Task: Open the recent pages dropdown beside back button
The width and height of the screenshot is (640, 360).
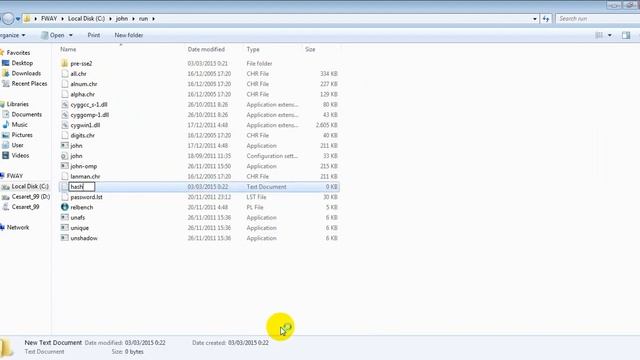Action: pyautogui.click(x=18, y=19)
